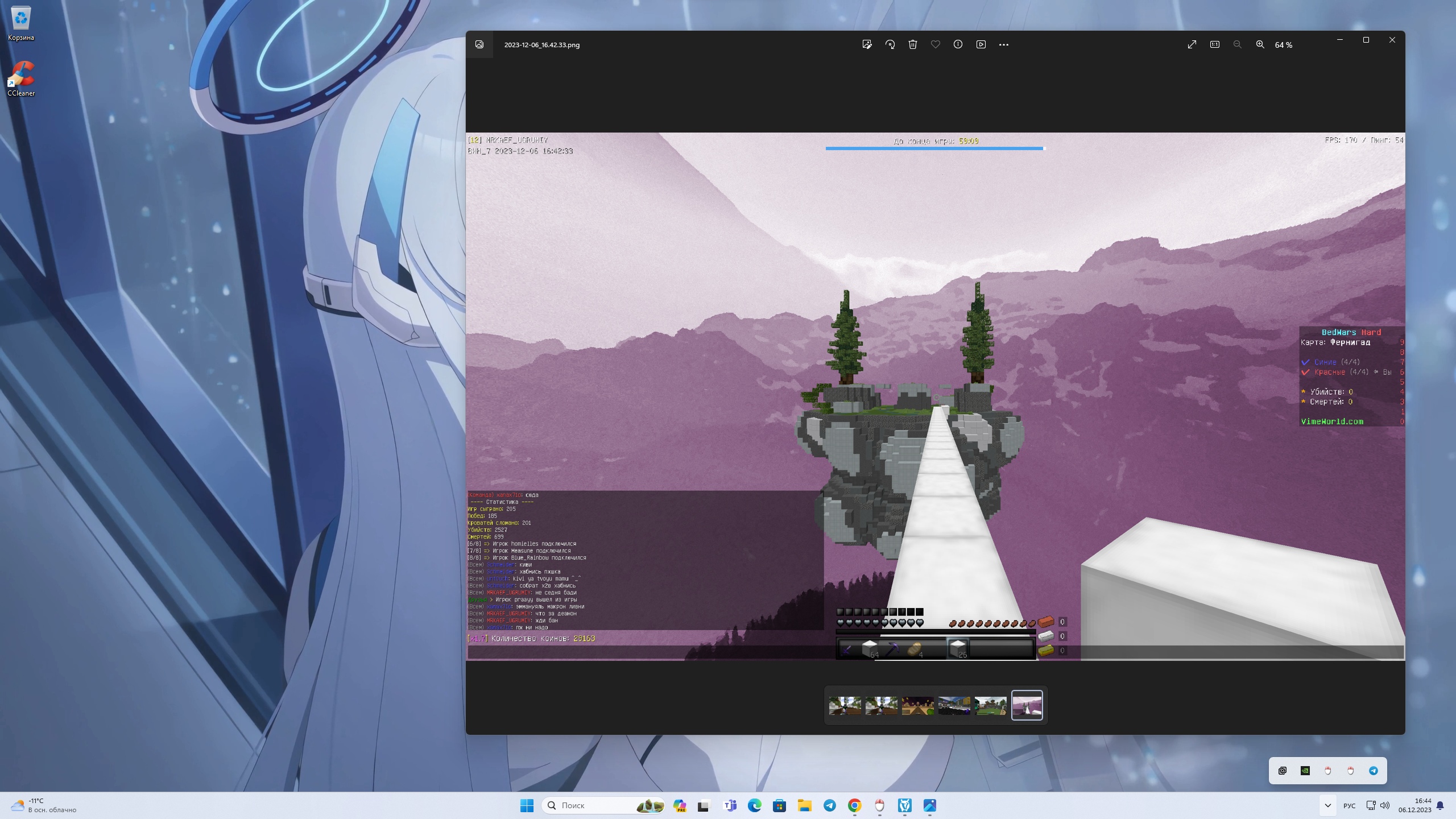Expand hidden system tray icons chevron

point(1328,805)
